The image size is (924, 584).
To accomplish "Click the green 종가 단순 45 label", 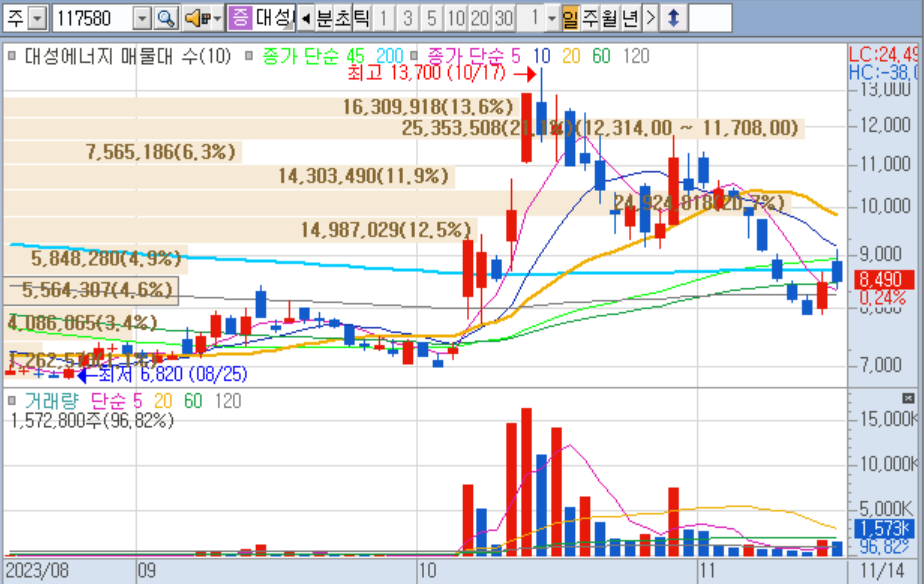I will point(314,56).
